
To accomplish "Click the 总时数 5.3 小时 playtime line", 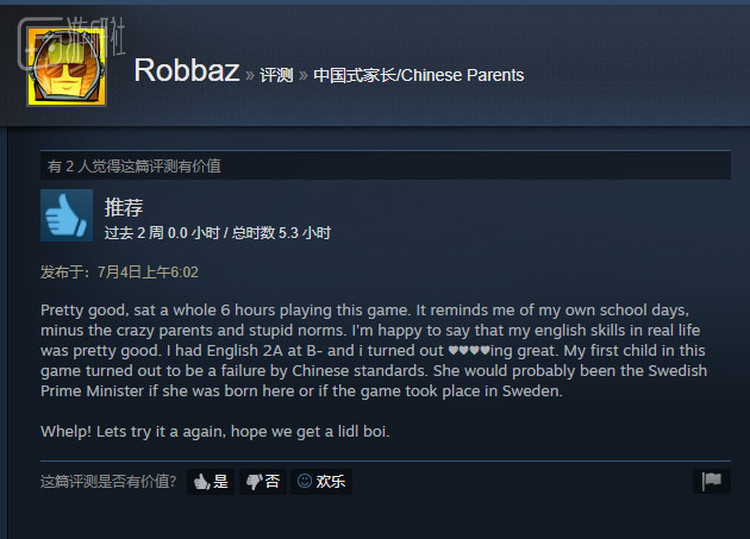I will (x=218, y=233).
